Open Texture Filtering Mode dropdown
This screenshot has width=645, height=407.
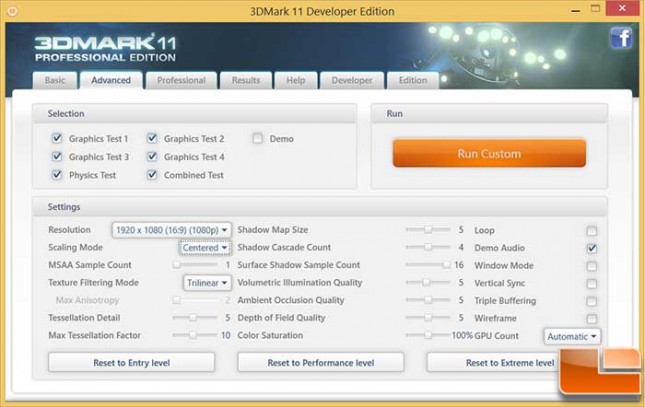coord(207,283)
